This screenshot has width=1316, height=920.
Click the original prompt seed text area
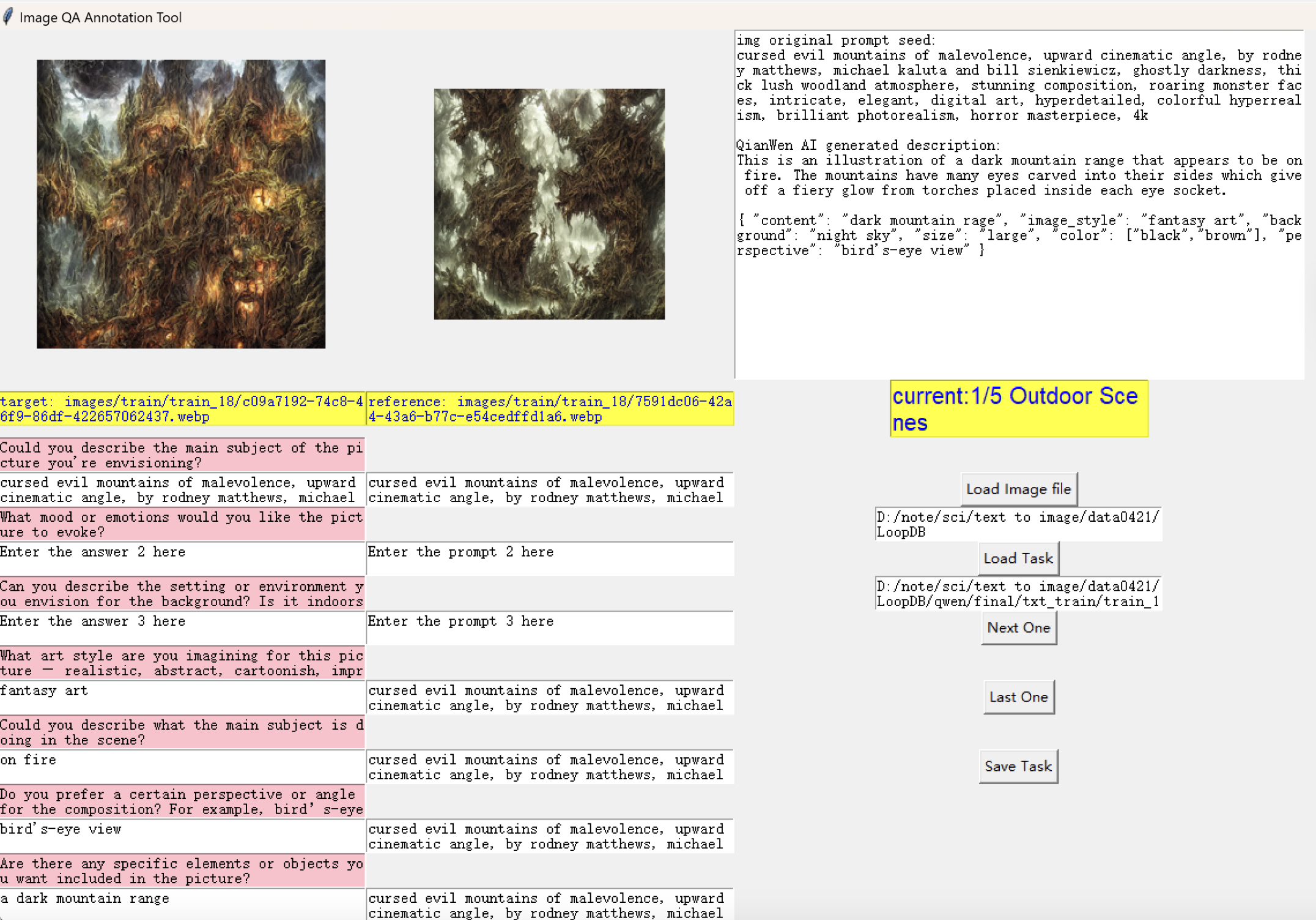1019,204
